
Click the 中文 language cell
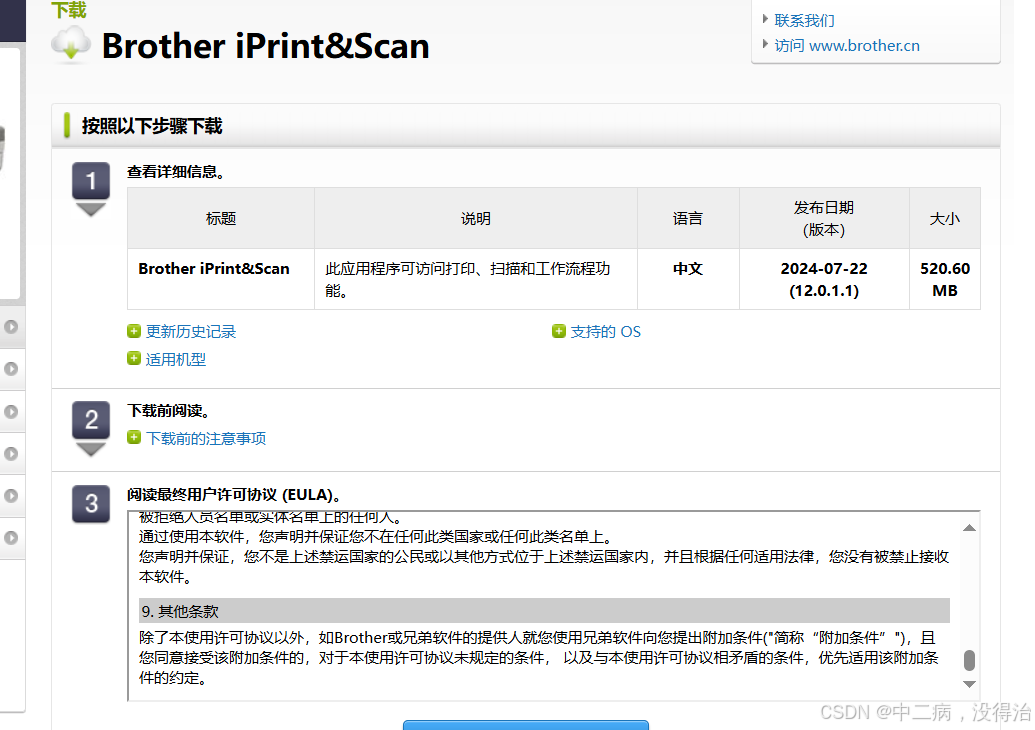click(x=688, y=279)
